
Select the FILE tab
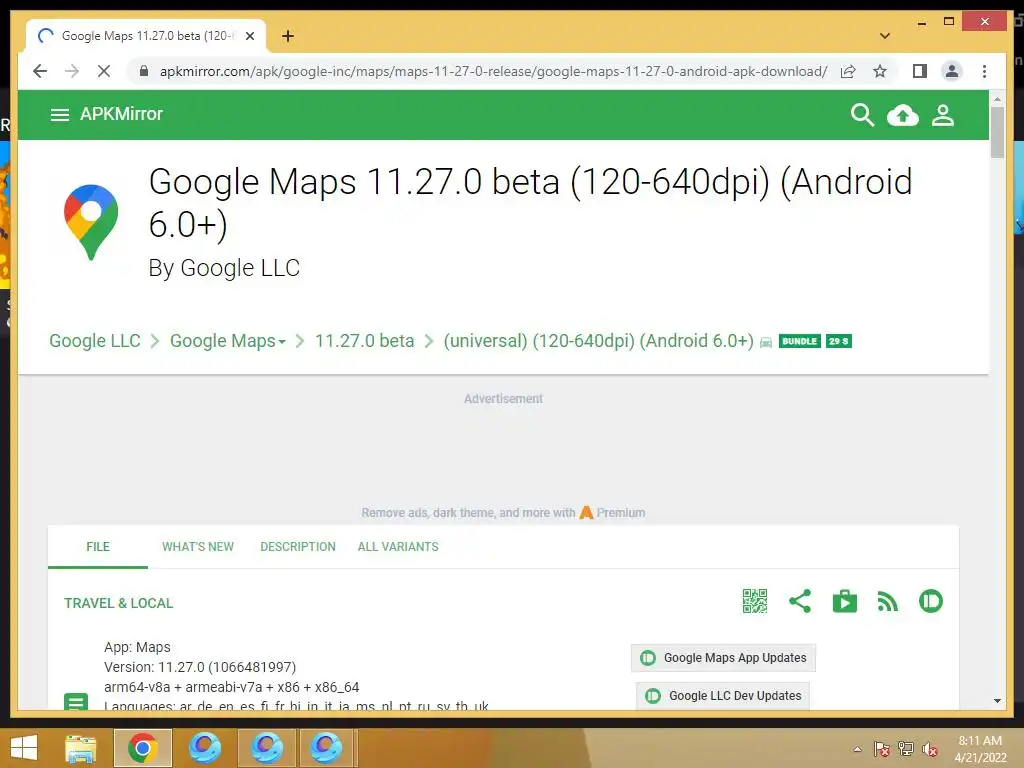(98, 547)
